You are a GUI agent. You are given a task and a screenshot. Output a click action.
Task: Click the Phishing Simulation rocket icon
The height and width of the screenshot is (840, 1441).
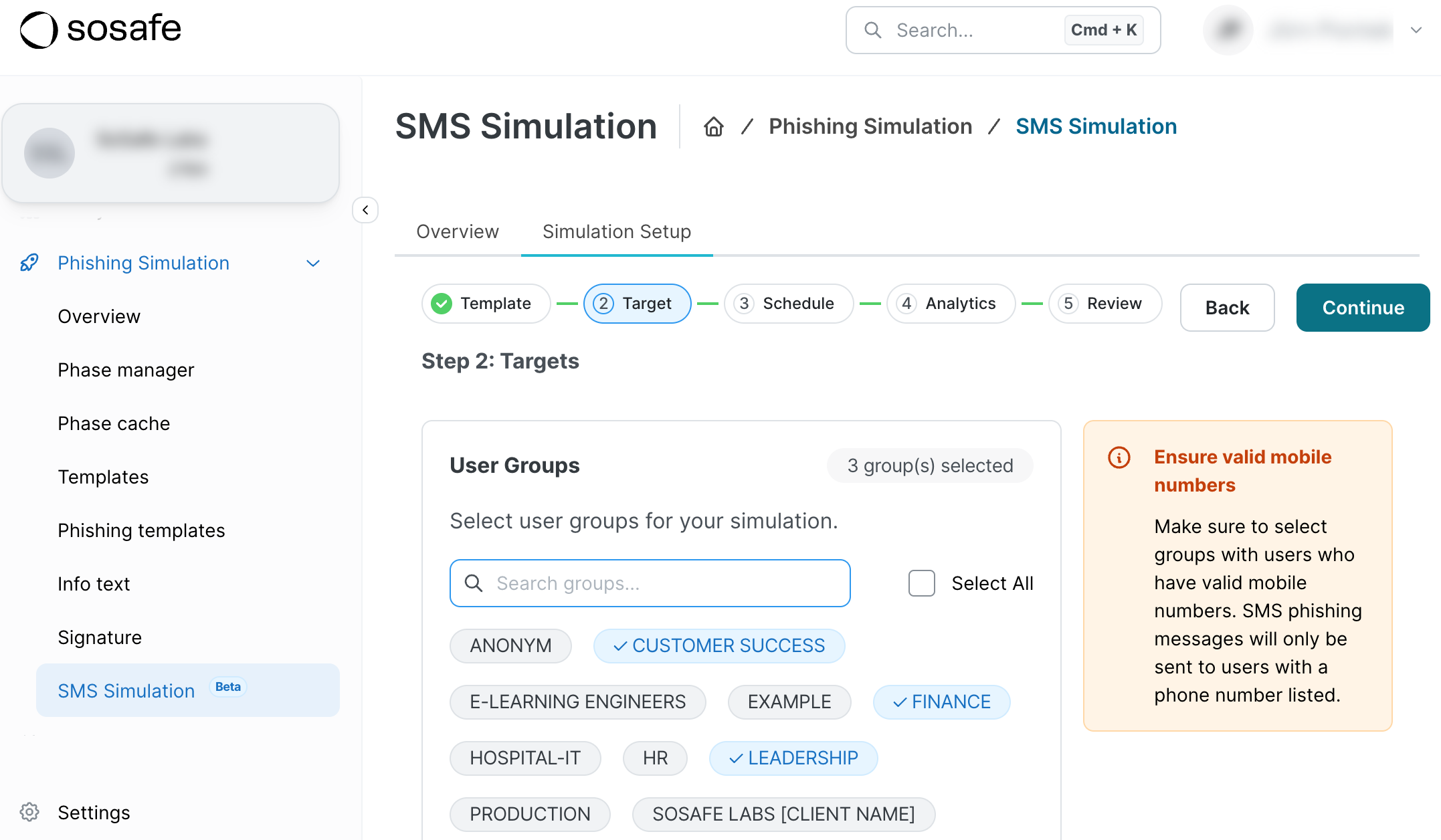click(29, 263)
